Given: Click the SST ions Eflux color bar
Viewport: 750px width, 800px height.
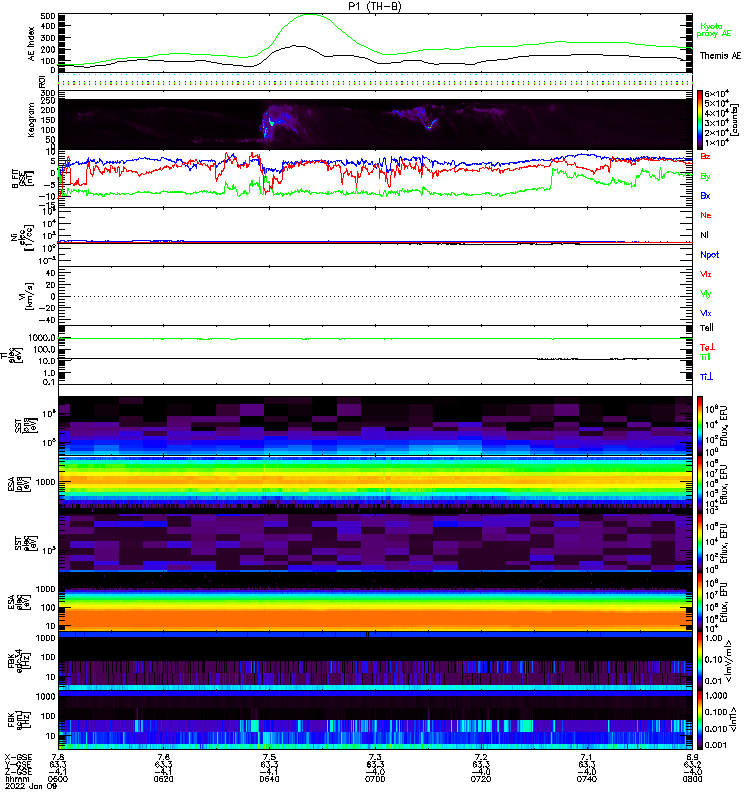Looking at the screenshot, I should [700, 426].
